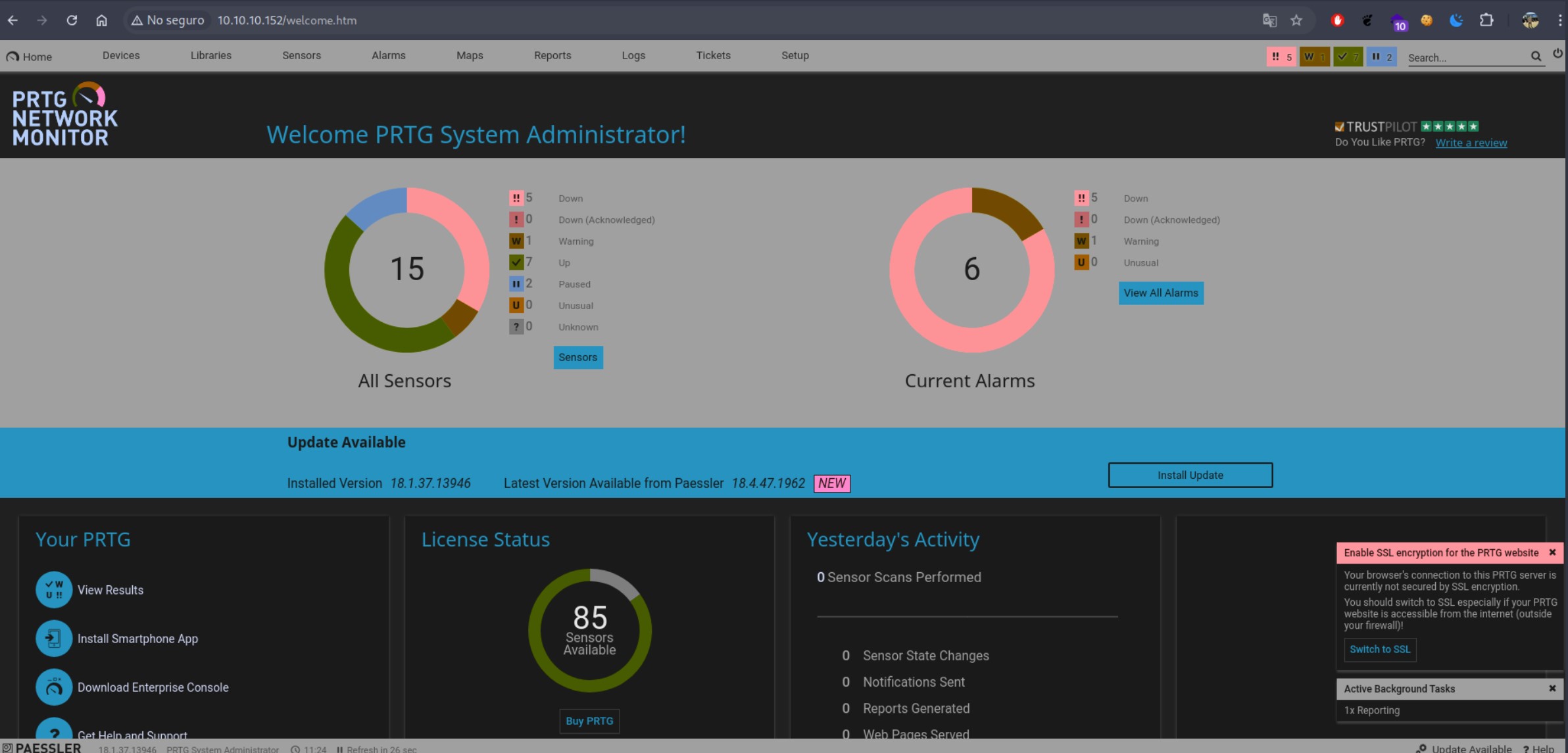Click the translate page icon
Image resolution: width=1568 pixels, height=753 pixels.
(x=1269, y=20)
